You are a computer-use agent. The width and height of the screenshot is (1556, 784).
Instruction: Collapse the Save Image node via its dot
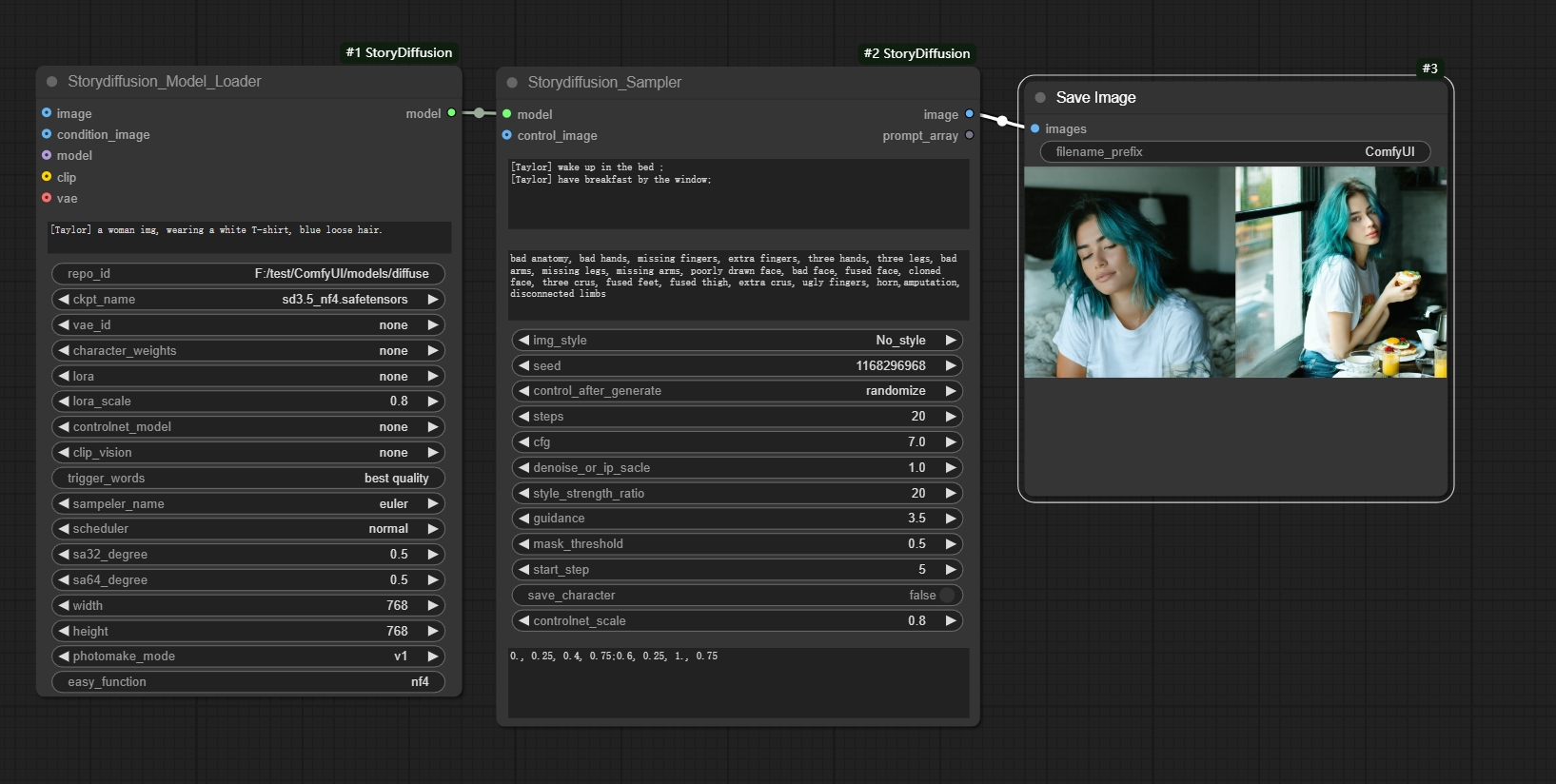(x=1040, y=97)
